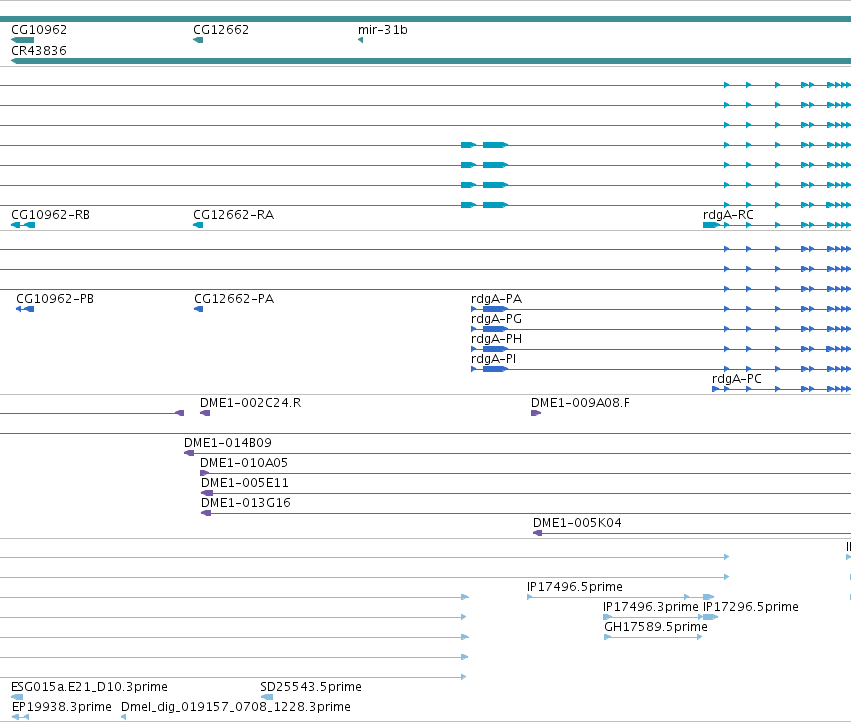The width and height of the screenshot is (851, 722).
Task: Click the SD25543.5prime EST label
Action: tap(311, 687)
